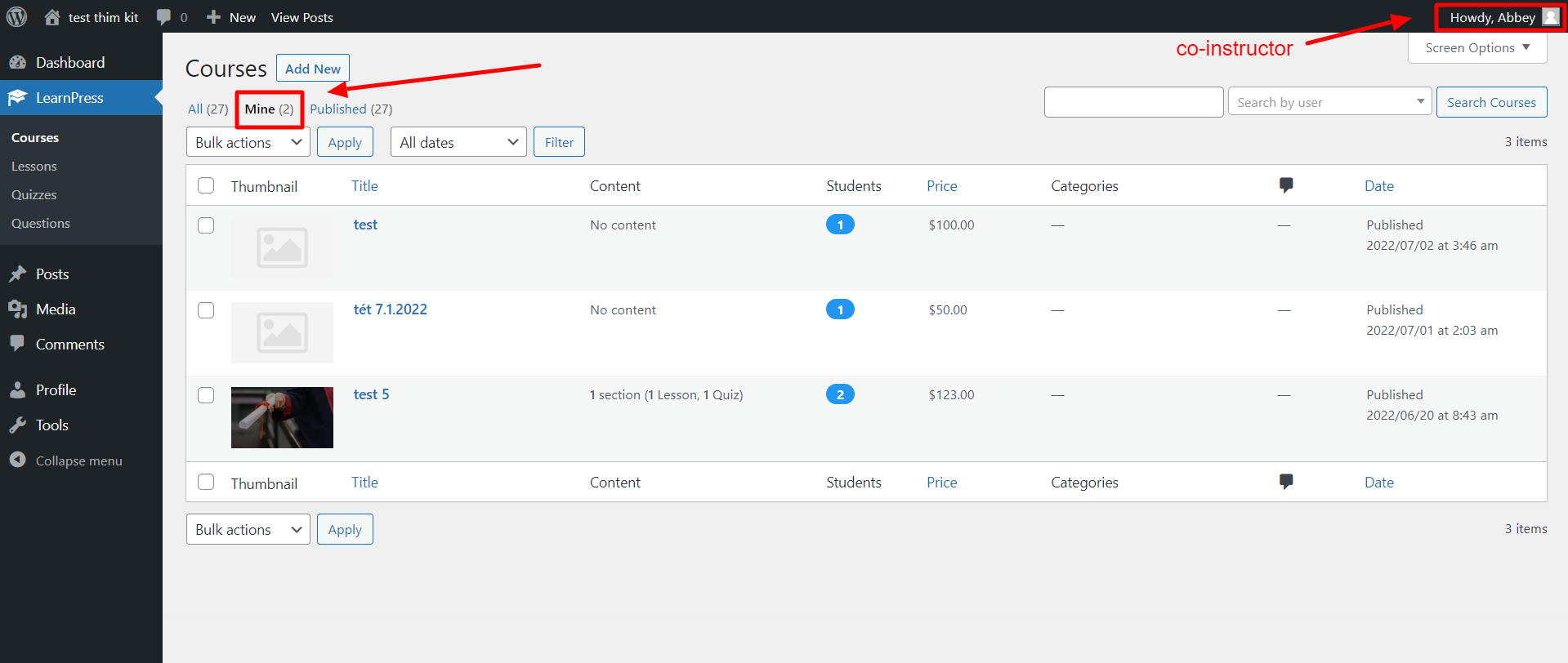Show Mine (2) courses filter

pyautogui.click(x=269, y=109)
